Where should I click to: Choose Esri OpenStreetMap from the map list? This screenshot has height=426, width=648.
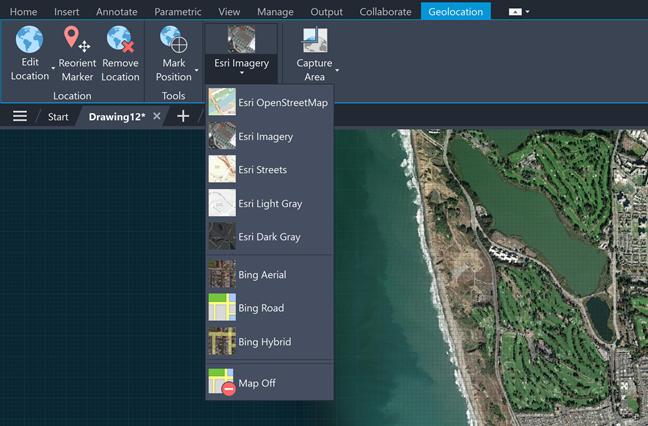tap(269, 102)
